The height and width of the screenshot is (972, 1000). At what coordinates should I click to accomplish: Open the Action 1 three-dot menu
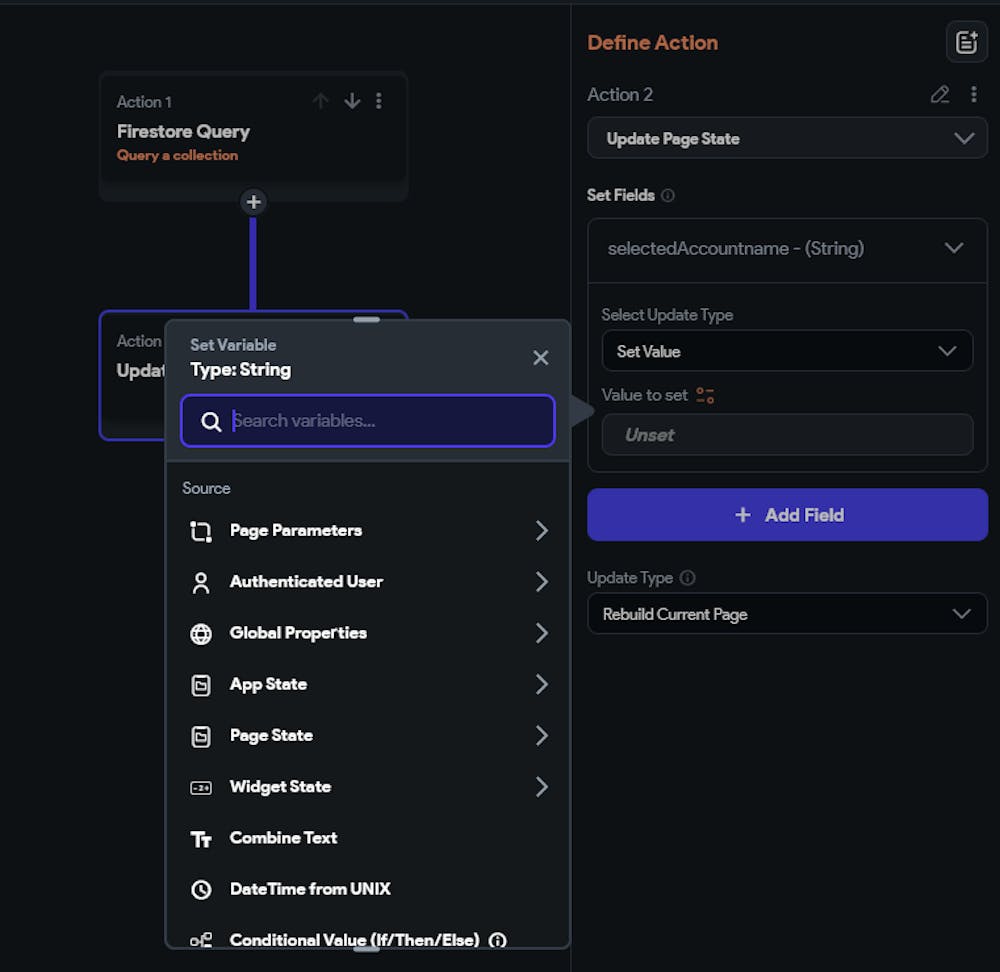(x=378, y=101)
